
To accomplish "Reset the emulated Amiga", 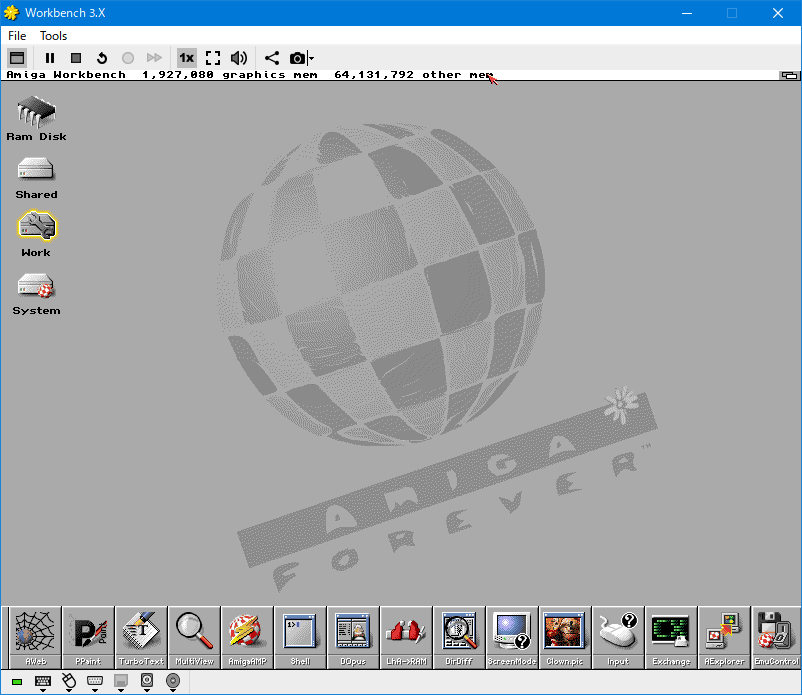I will point(102,58).
